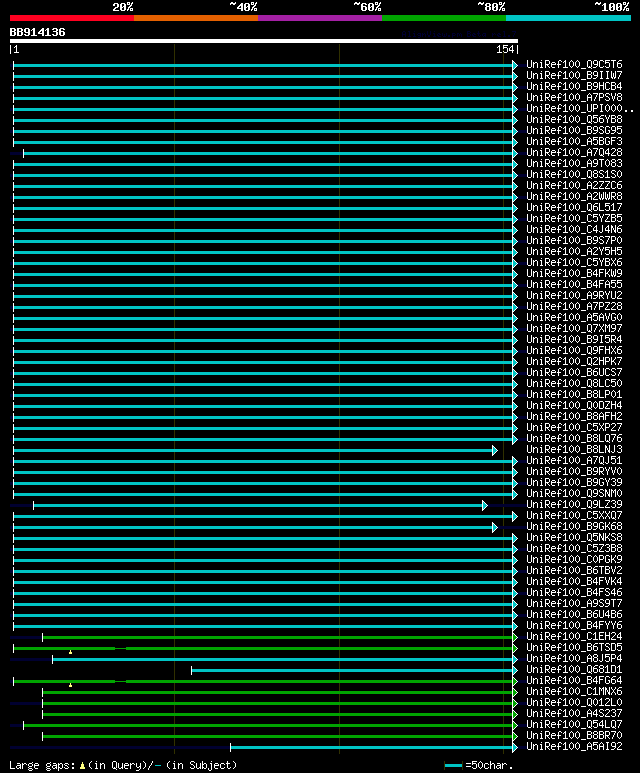Image resolution: width=640 pixels, height=773 pixels.
Task: Select the UniRef100_C1EH24 label
Action: [574, 636]
